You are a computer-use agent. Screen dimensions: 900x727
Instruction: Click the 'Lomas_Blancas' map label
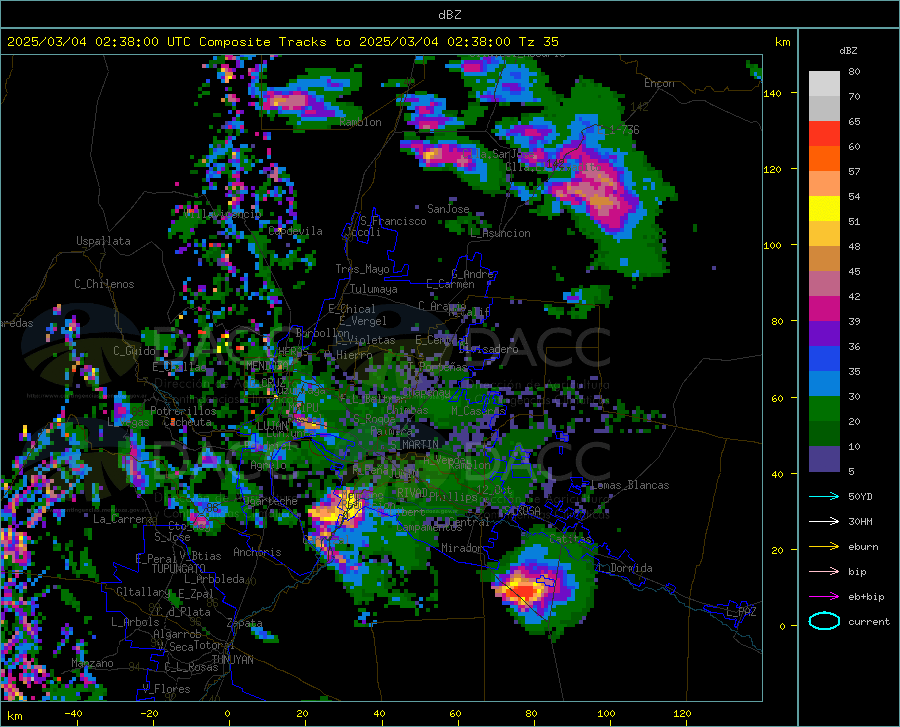(x=630, y=485)
